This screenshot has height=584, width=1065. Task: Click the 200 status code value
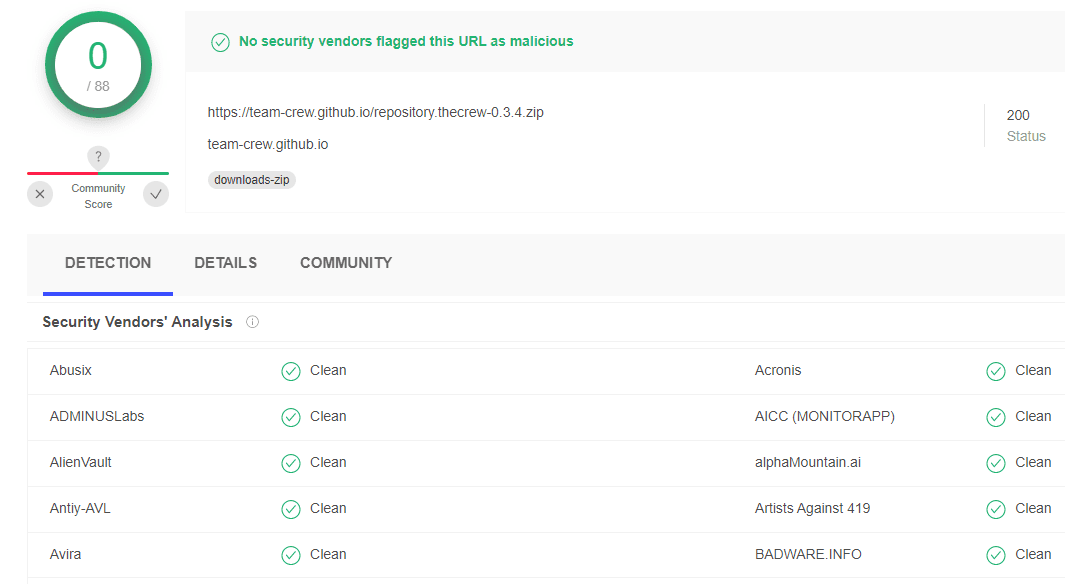[1018, 115]
